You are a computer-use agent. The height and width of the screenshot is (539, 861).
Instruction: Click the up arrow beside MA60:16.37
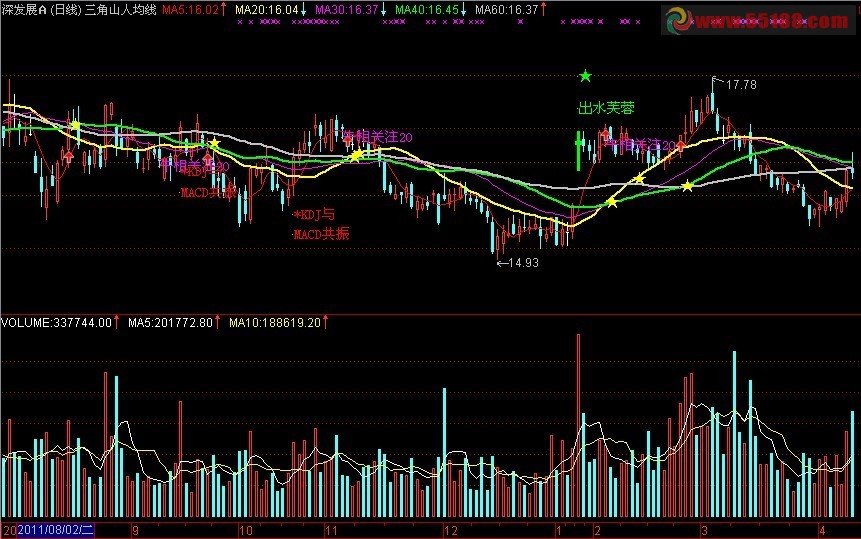(544, 9)
